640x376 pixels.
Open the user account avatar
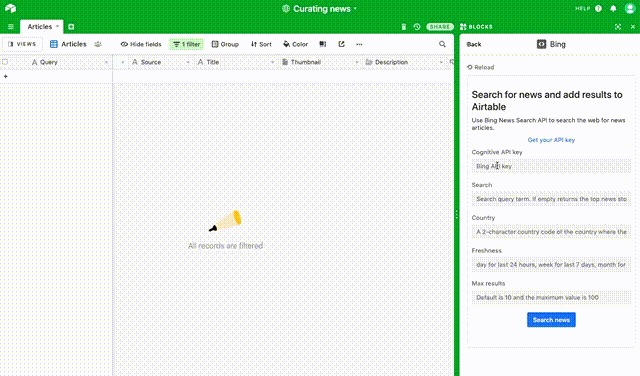tap(630, 8)
